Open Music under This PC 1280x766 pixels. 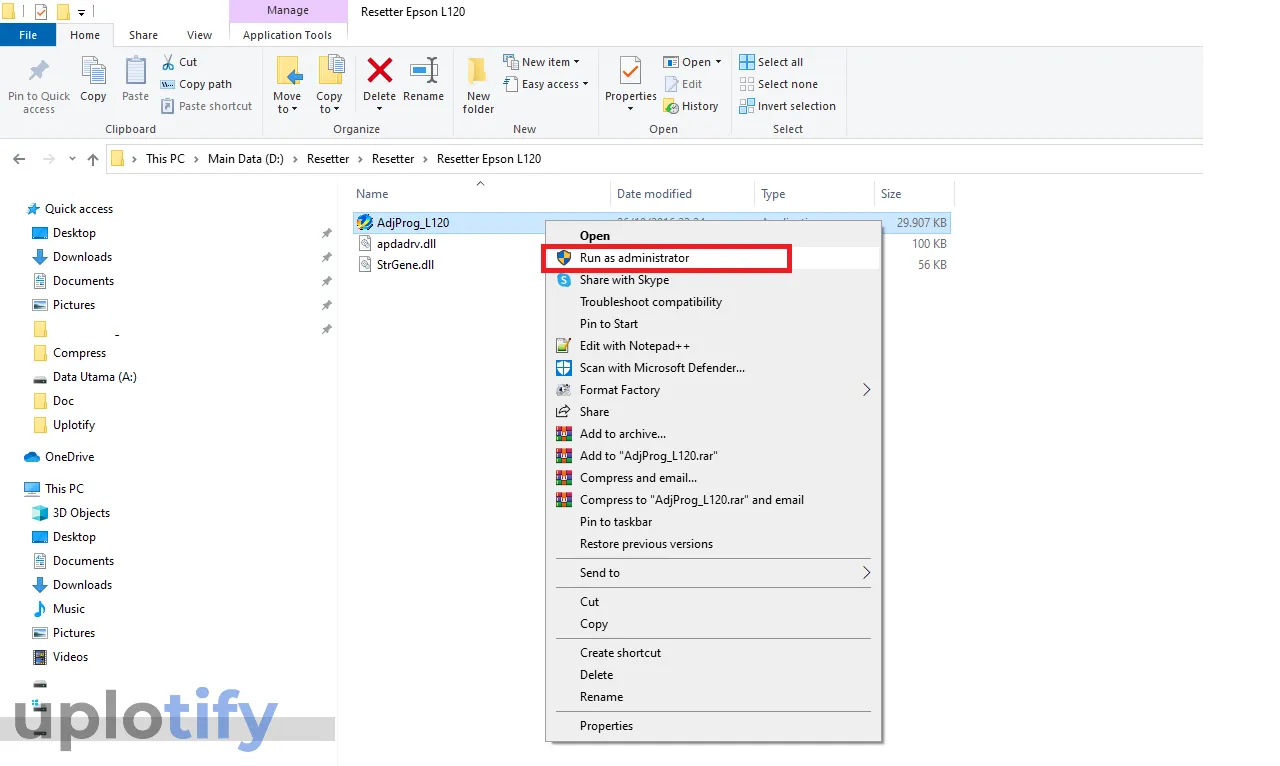click(x=68, y=609)
